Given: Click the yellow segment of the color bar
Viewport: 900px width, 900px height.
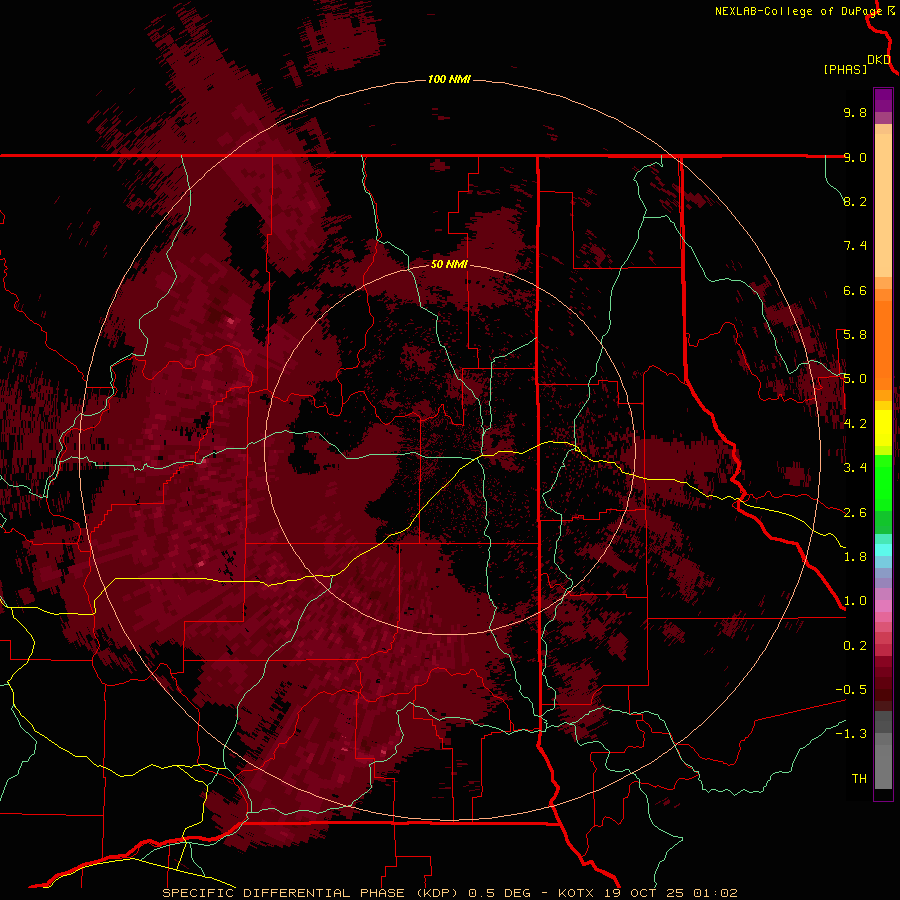Looking at the screenshot, I should point(883,428).
